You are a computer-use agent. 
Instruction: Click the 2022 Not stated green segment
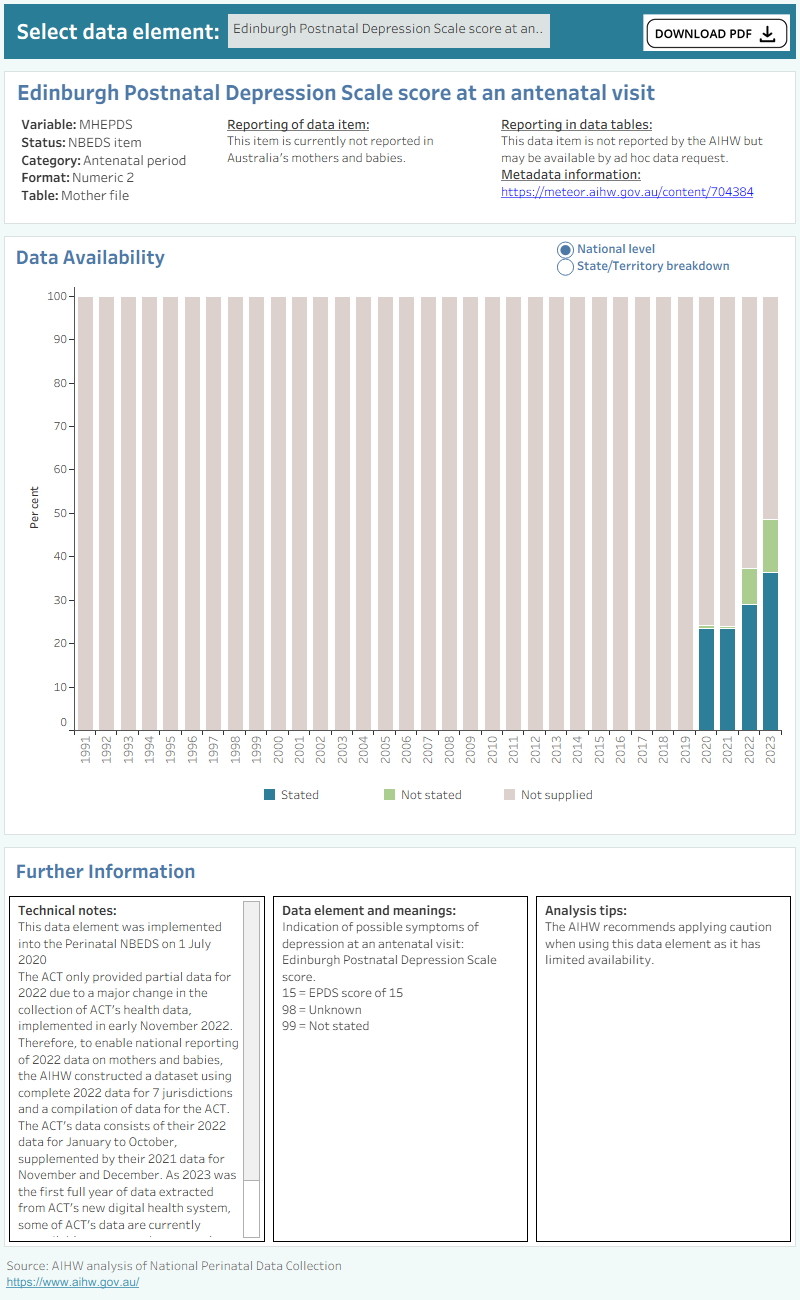click(x=749, y=587)
